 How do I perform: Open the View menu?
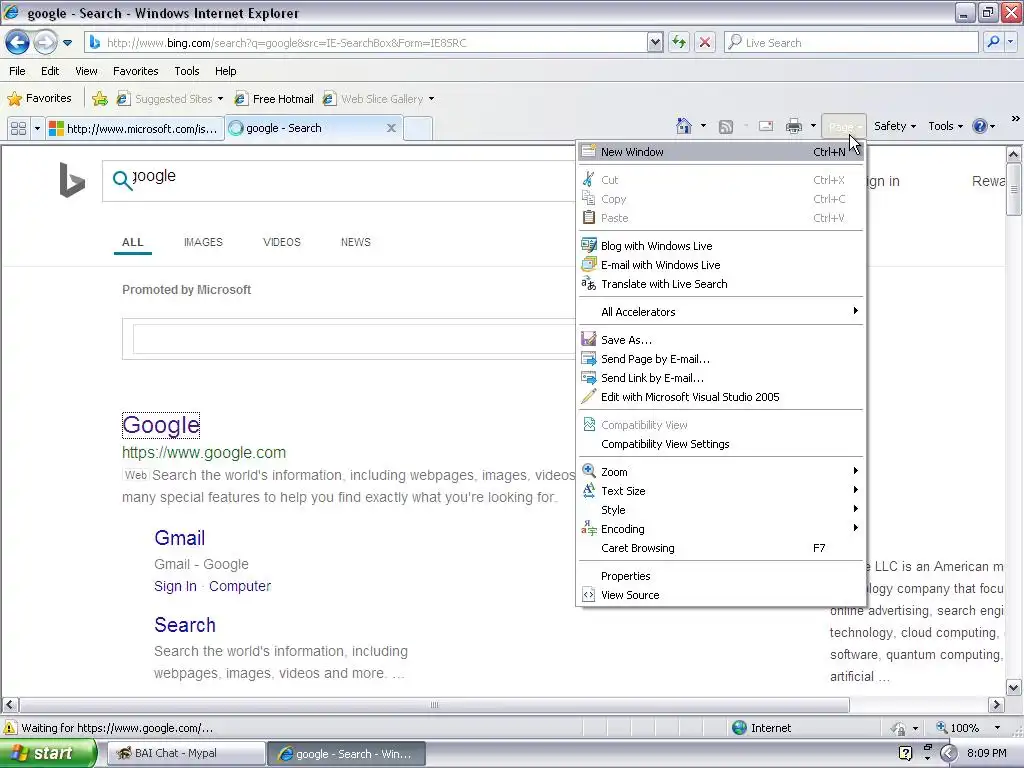click(x=86, y=71)
